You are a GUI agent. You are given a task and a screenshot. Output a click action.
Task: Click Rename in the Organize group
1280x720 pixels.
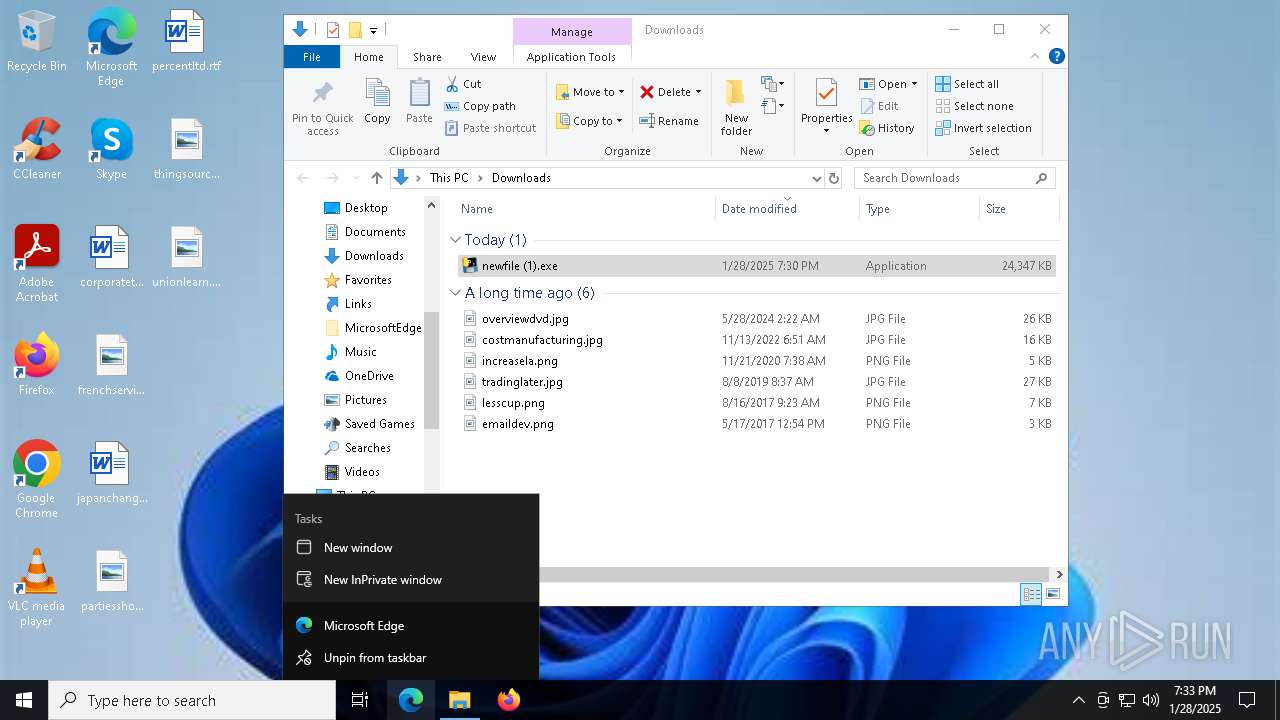(x=669, y=121)
